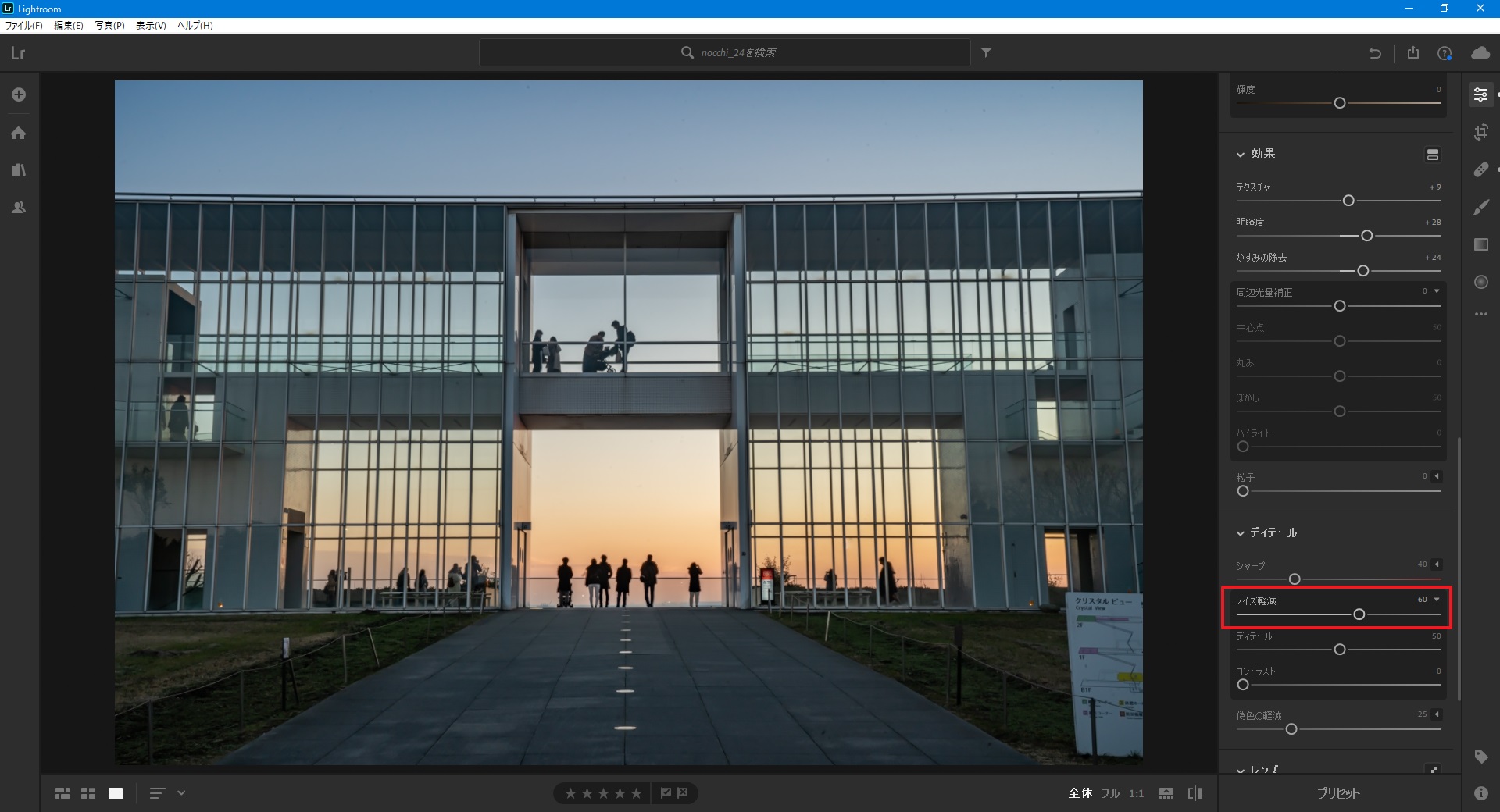Click the ノイズ軽減 slider handle

point(1359,614)
